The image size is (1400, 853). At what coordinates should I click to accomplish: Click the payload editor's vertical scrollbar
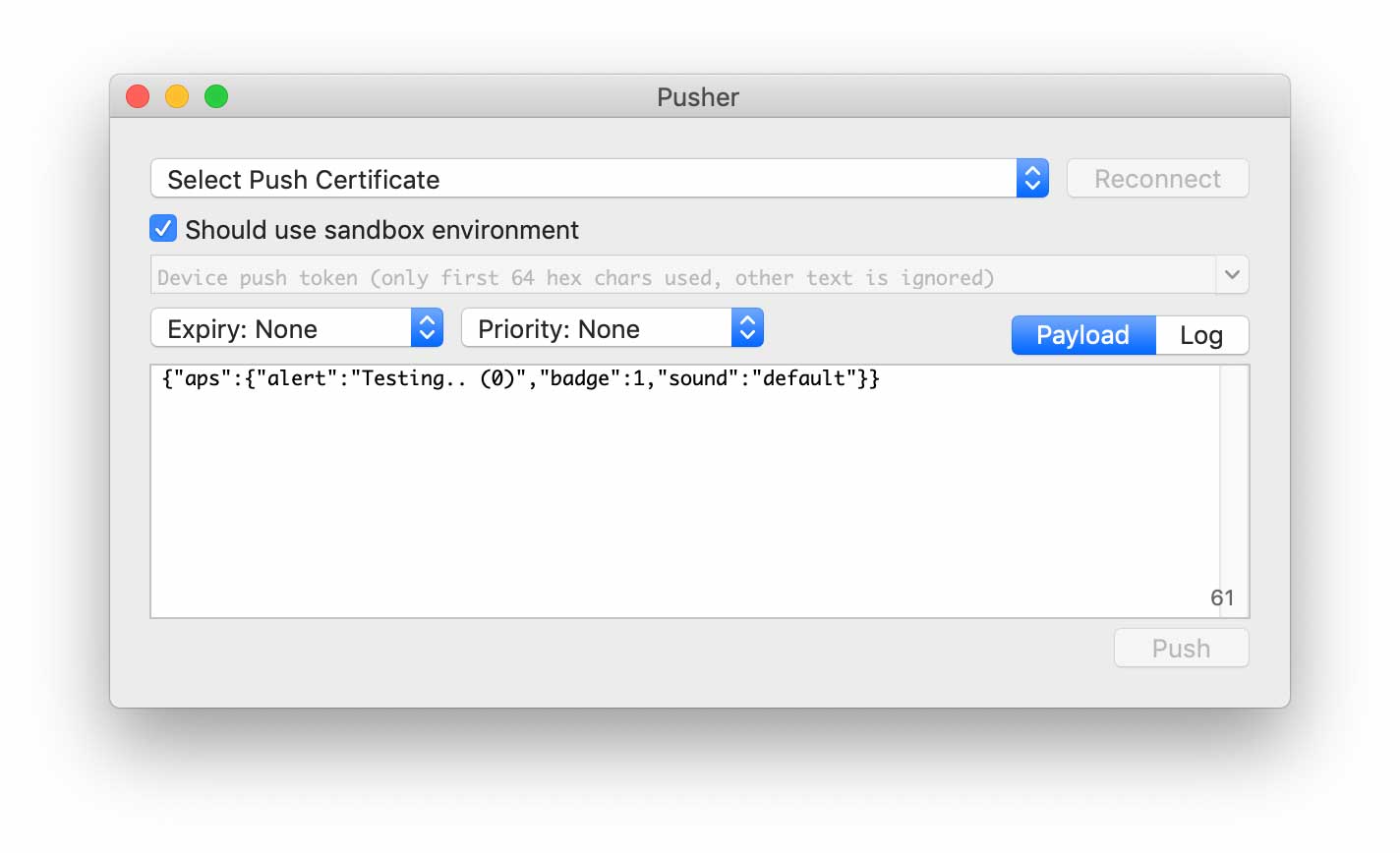pos(1234,472)
